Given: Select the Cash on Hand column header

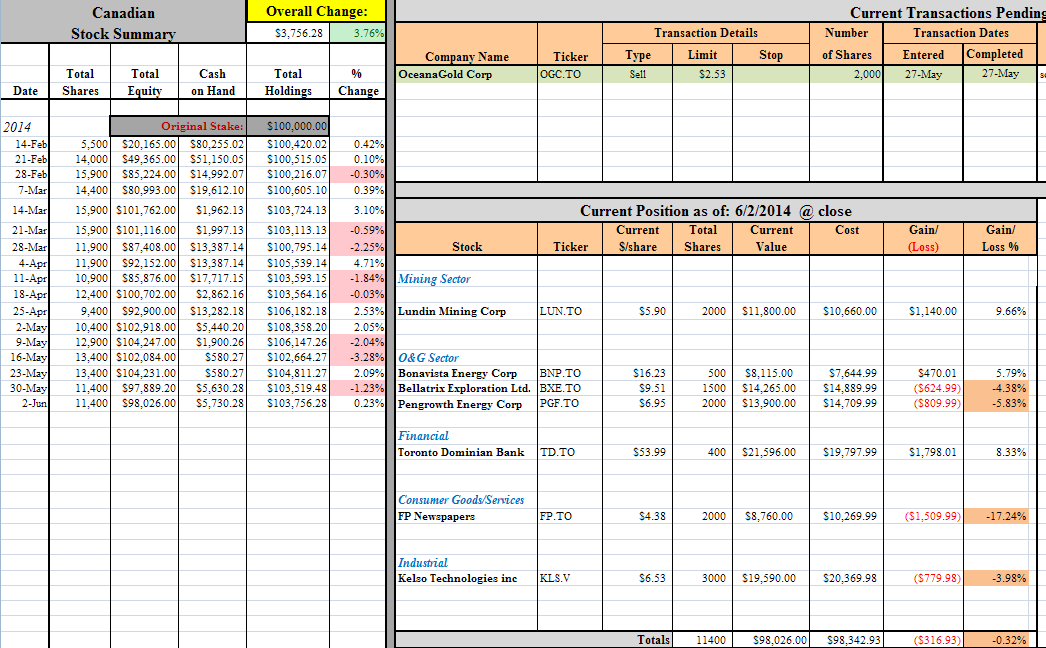Looking at the screenshot, I should tap(212, 82).
